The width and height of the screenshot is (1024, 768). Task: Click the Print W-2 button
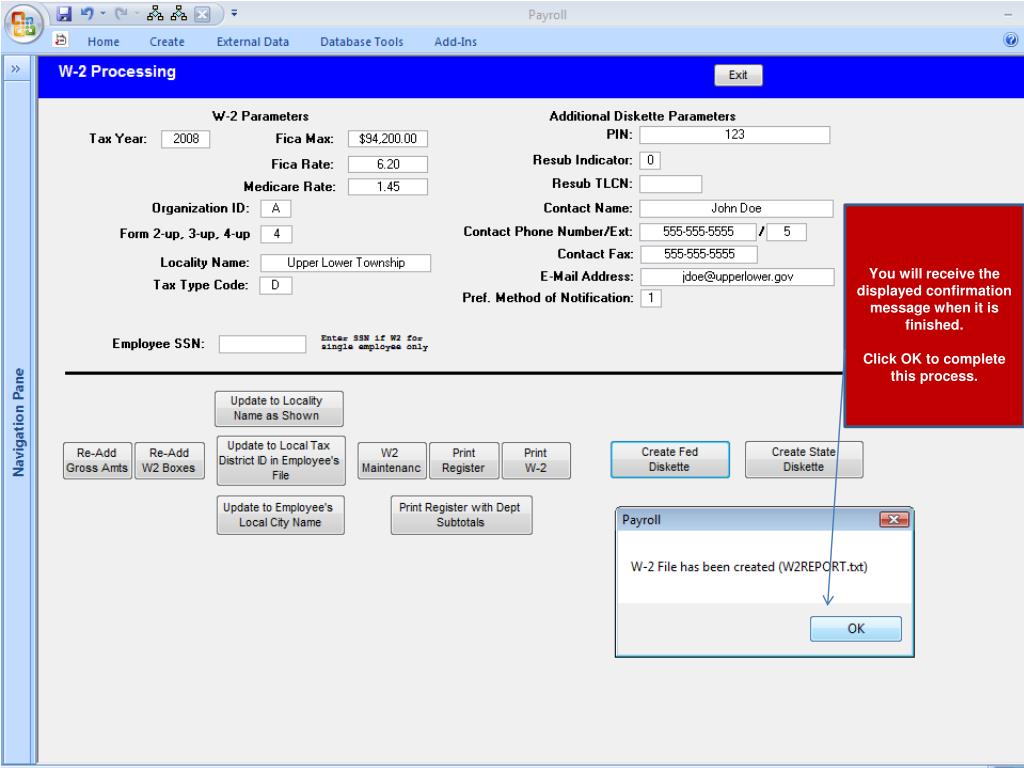(x=536, y=460)
